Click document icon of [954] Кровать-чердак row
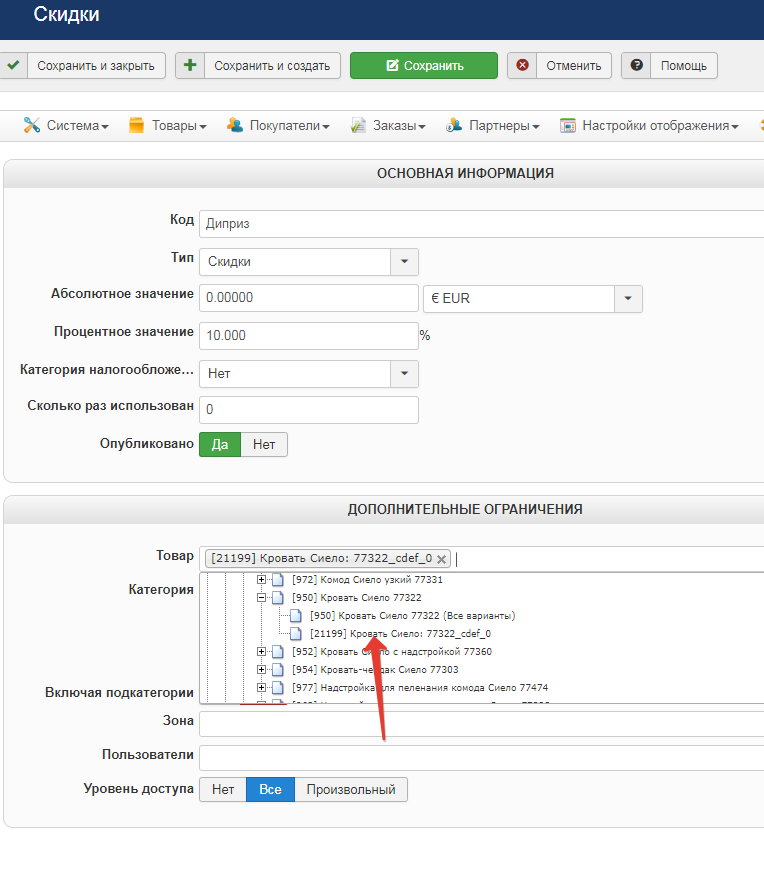The width and height of the screenshot is (764, 895). click(x=278, y=670)
